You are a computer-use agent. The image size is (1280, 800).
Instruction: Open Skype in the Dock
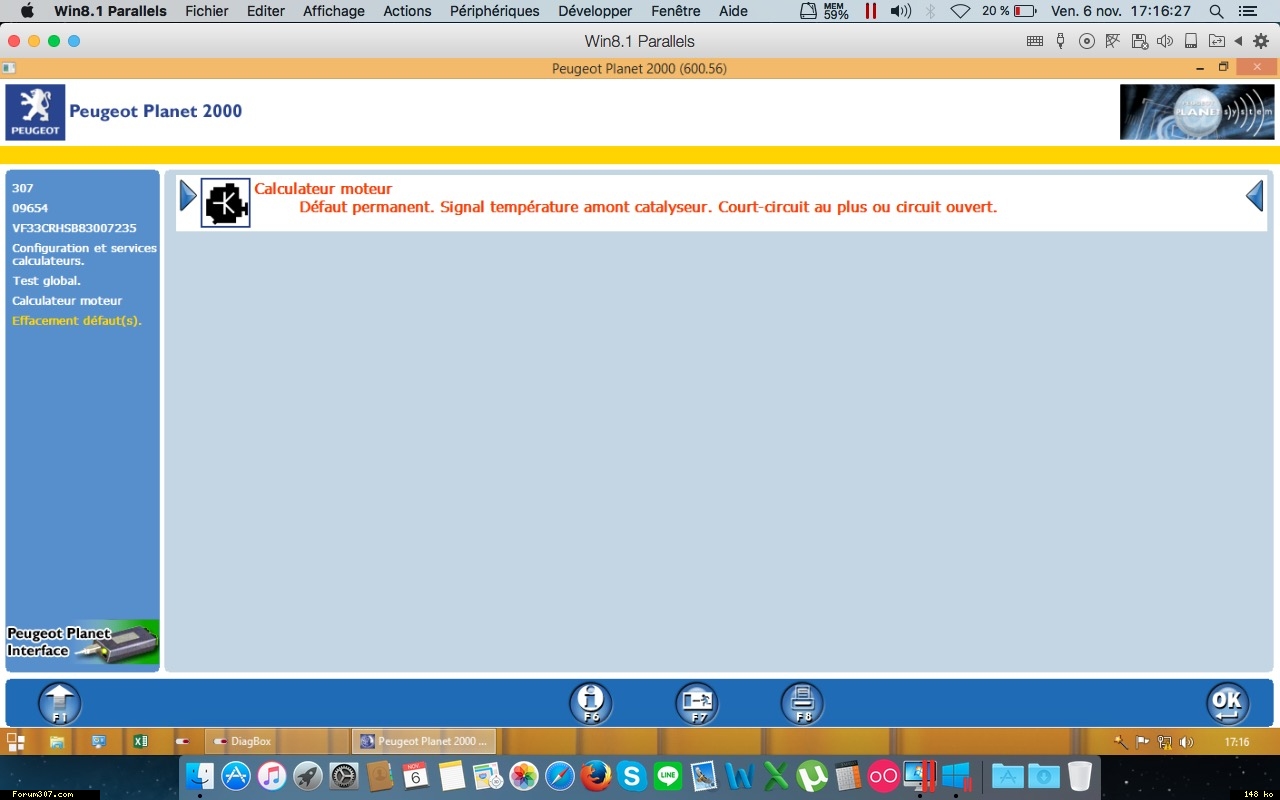(632, 776)
